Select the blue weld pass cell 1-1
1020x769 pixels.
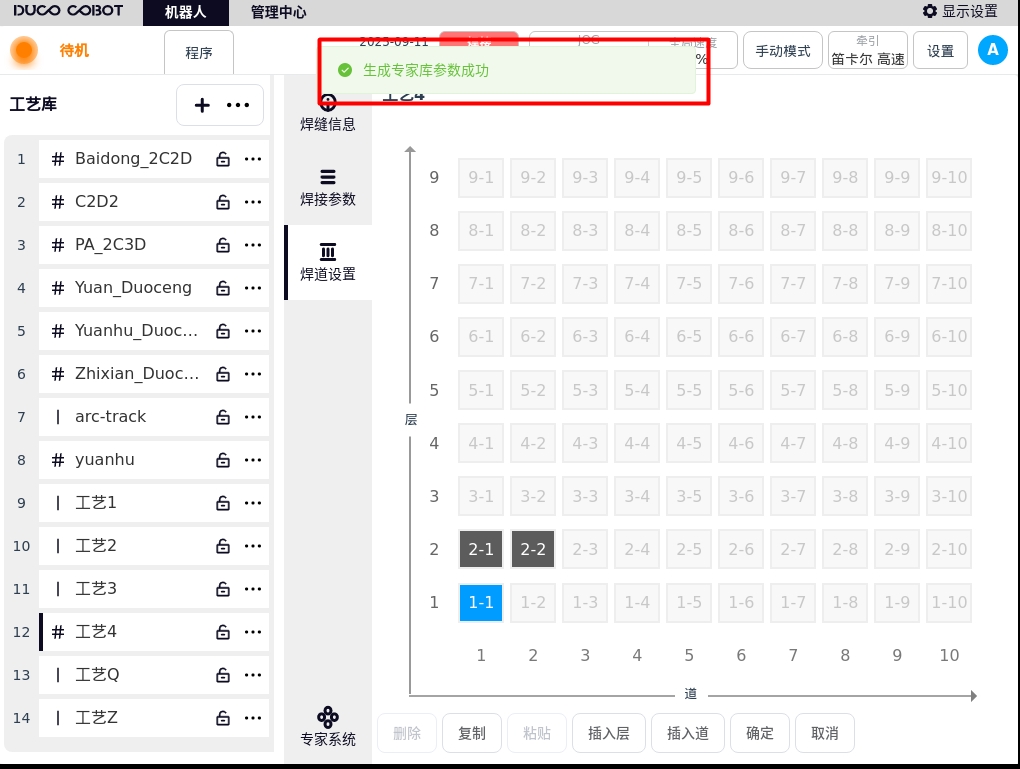click(481, 602)
